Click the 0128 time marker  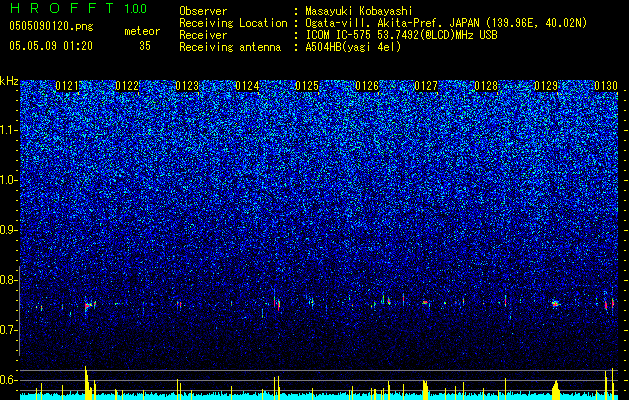point(486,86)
